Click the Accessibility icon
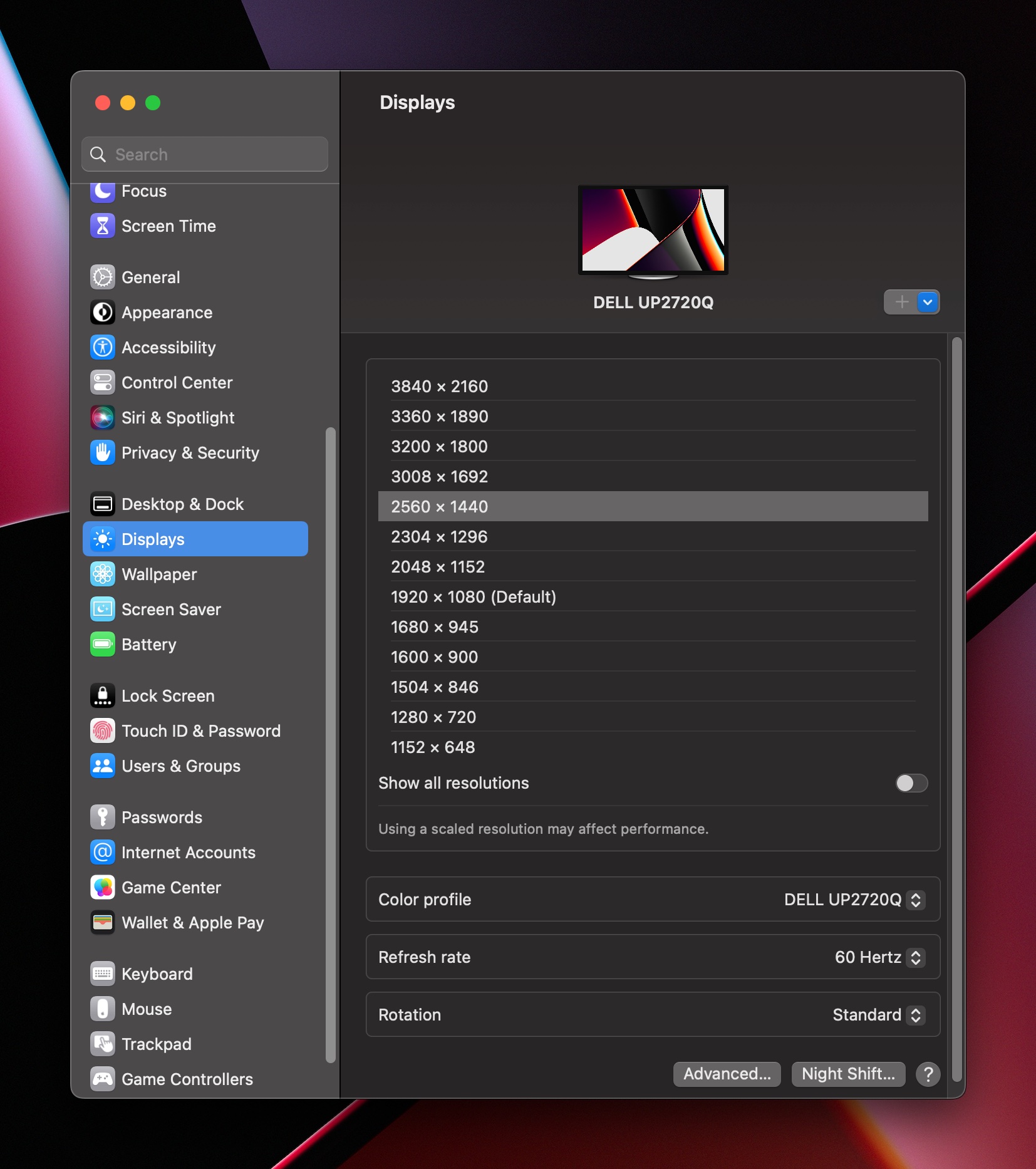The image size is (1036, 1169). (x=103, y=348)
